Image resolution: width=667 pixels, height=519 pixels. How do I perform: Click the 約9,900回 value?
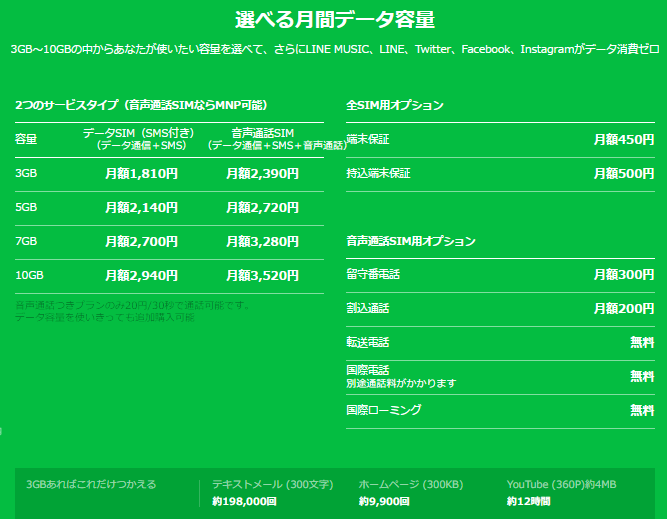tap(384, 502)
